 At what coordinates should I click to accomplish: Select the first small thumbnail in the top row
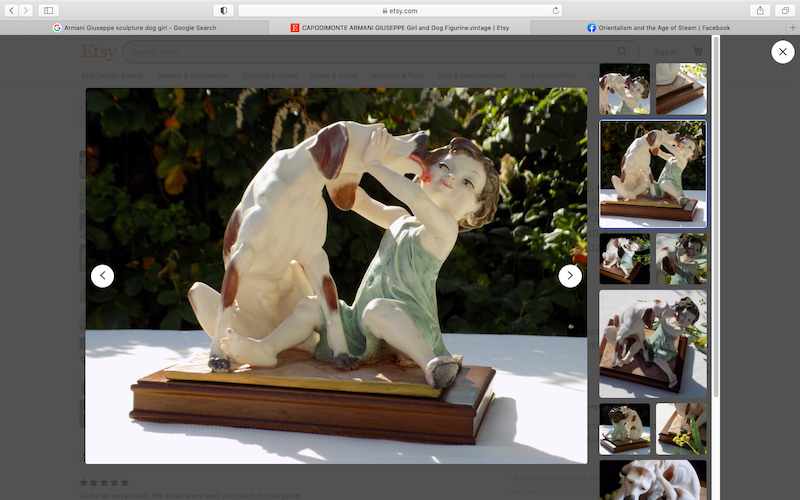coord(624,89)
